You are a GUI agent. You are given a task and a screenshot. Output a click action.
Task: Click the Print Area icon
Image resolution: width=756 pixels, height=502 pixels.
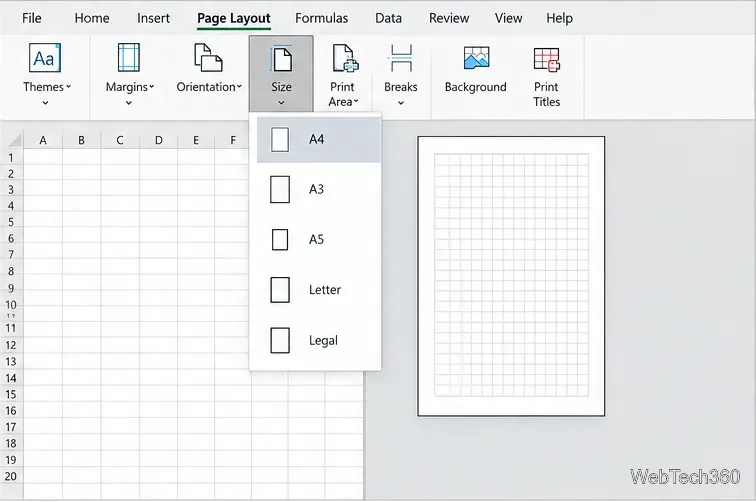click(x=345, y=57)
